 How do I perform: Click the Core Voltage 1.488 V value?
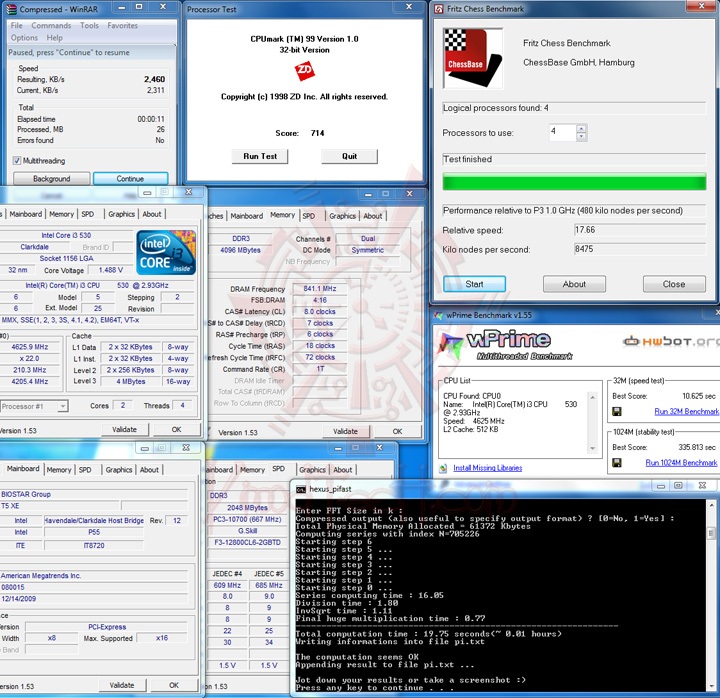(x=111, y=270)
